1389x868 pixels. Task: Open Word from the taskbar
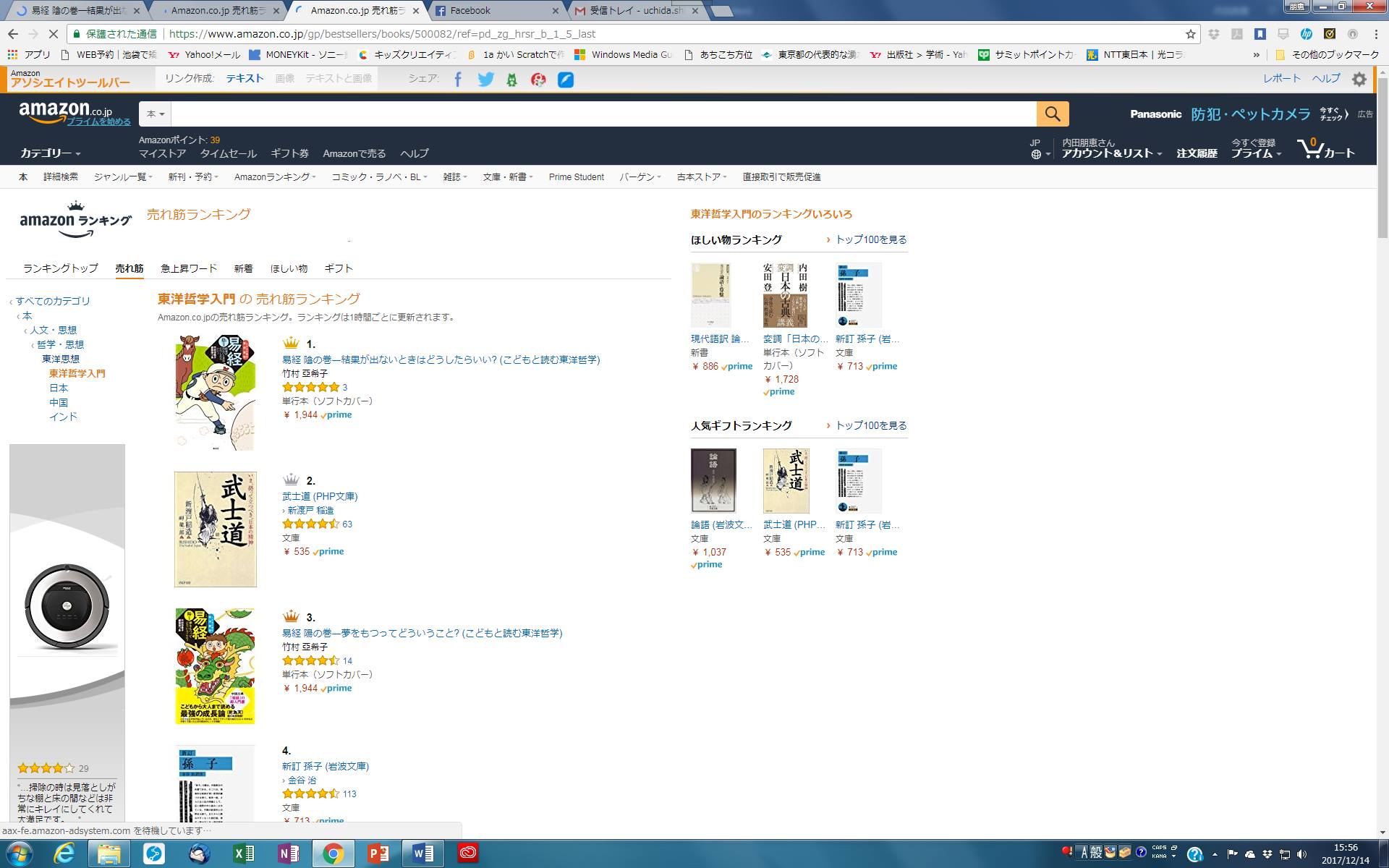pyautogui.click(x=423, y=854)
